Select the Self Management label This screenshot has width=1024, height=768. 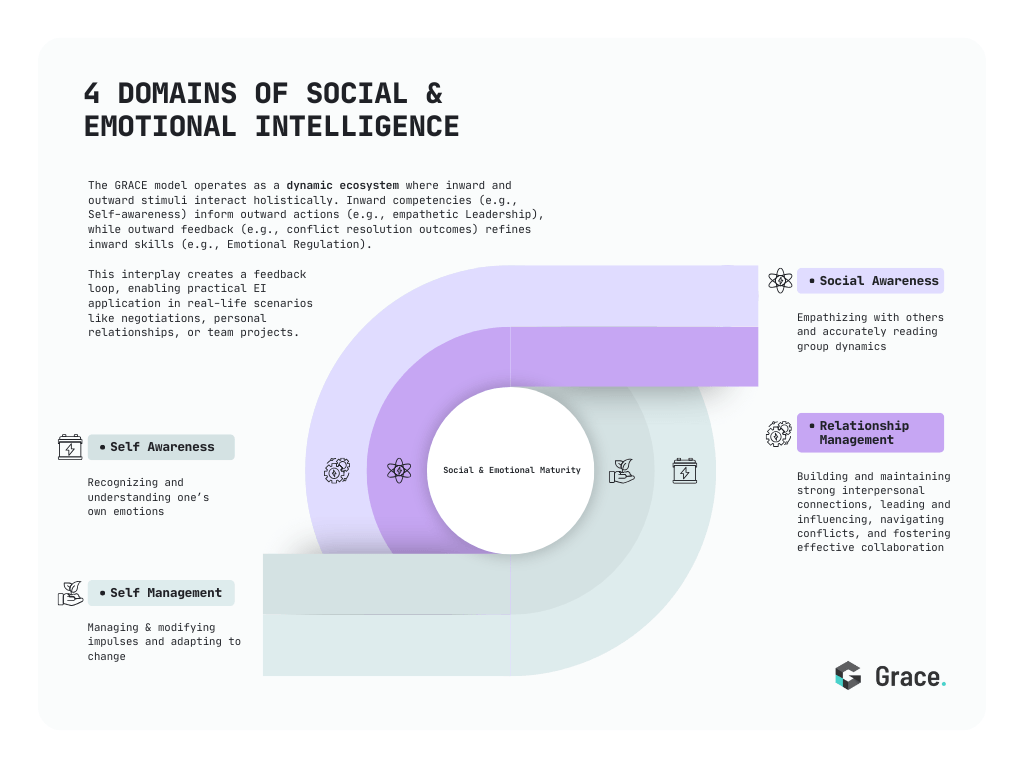tap(161, 593)
